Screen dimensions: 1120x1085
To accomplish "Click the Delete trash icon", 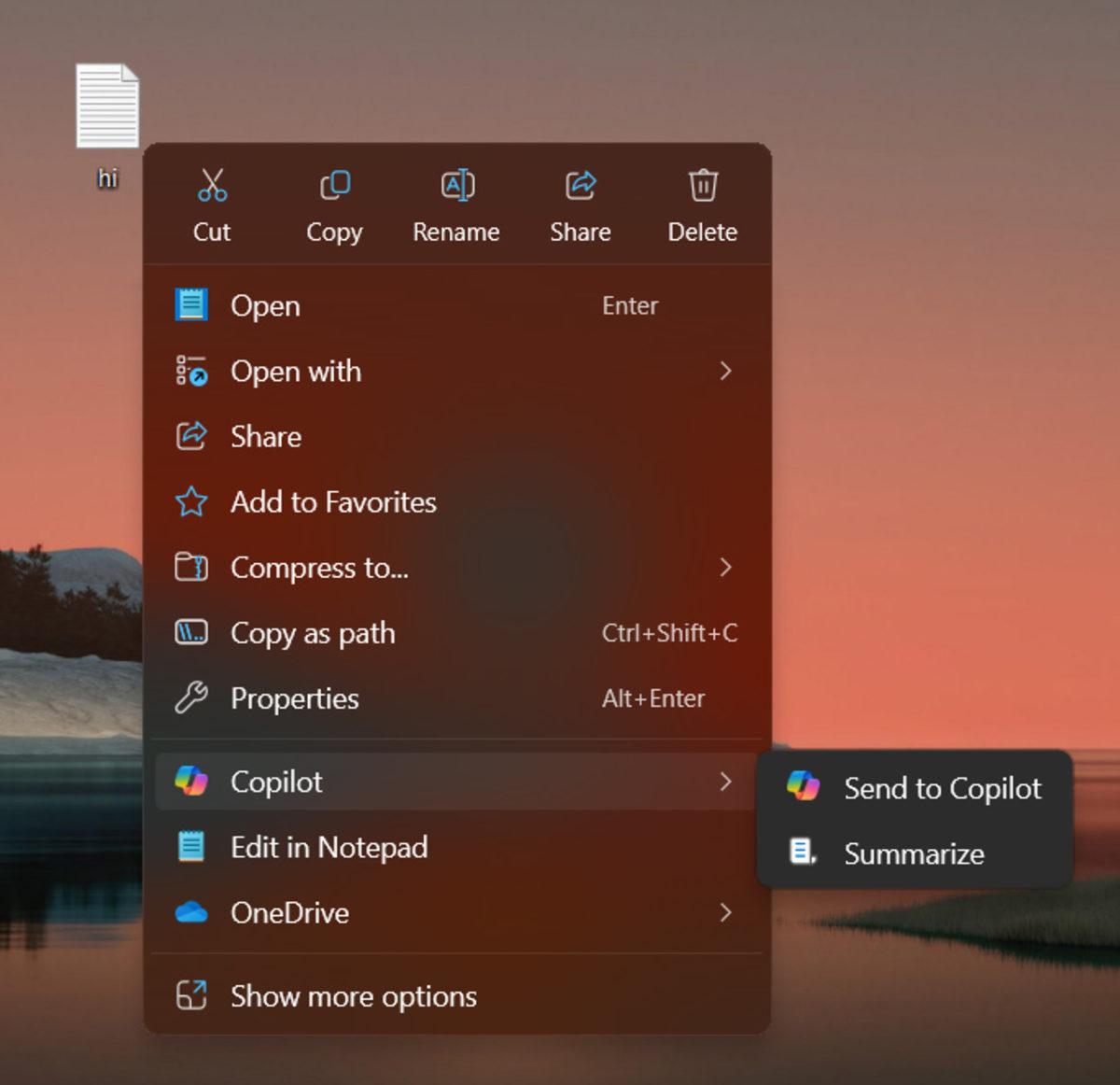I will tap(702, 185).
